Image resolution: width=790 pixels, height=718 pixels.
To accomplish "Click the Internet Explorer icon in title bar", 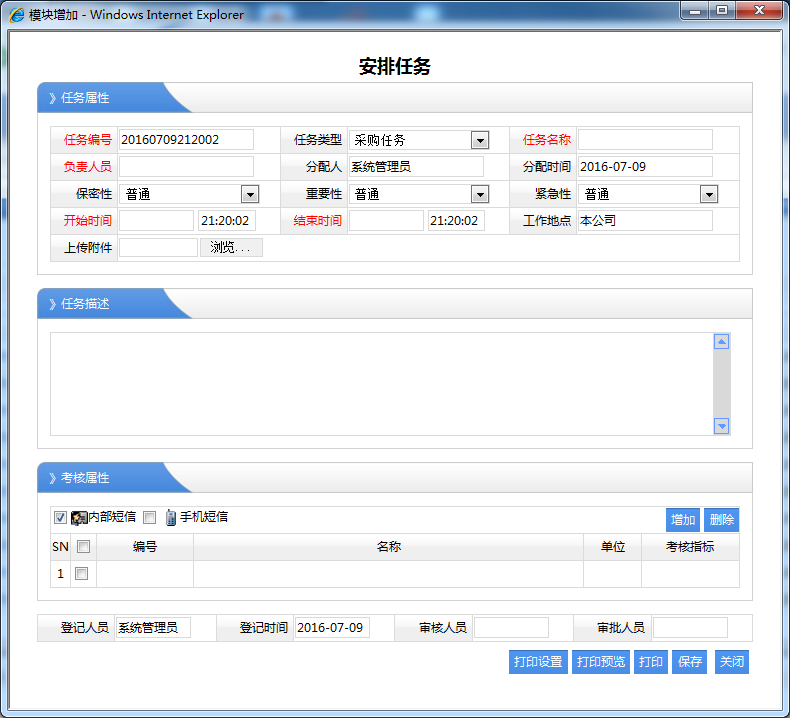I will click(x=17, y=15).
